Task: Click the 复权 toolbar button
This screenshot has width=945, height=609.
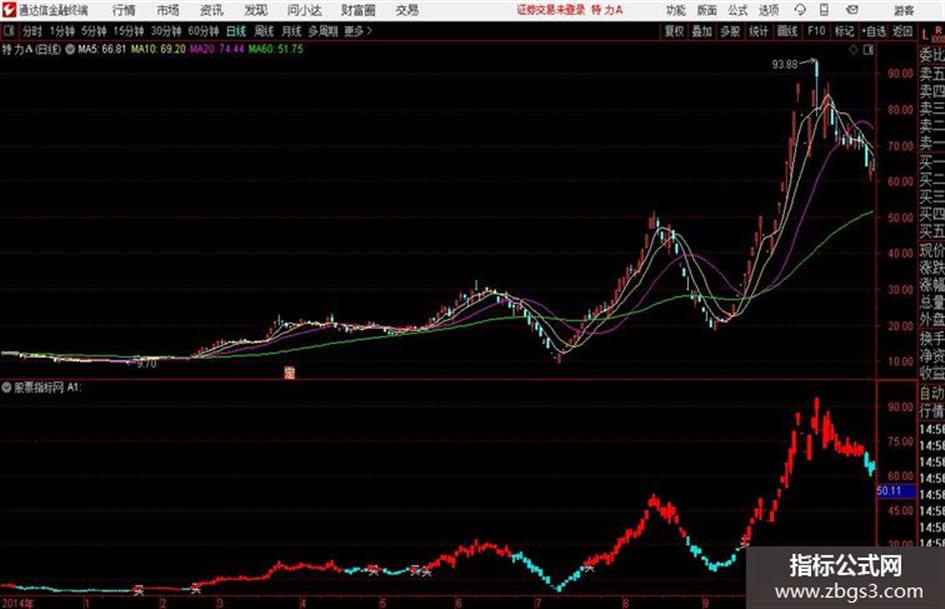Action: click(x=674, y=31)
